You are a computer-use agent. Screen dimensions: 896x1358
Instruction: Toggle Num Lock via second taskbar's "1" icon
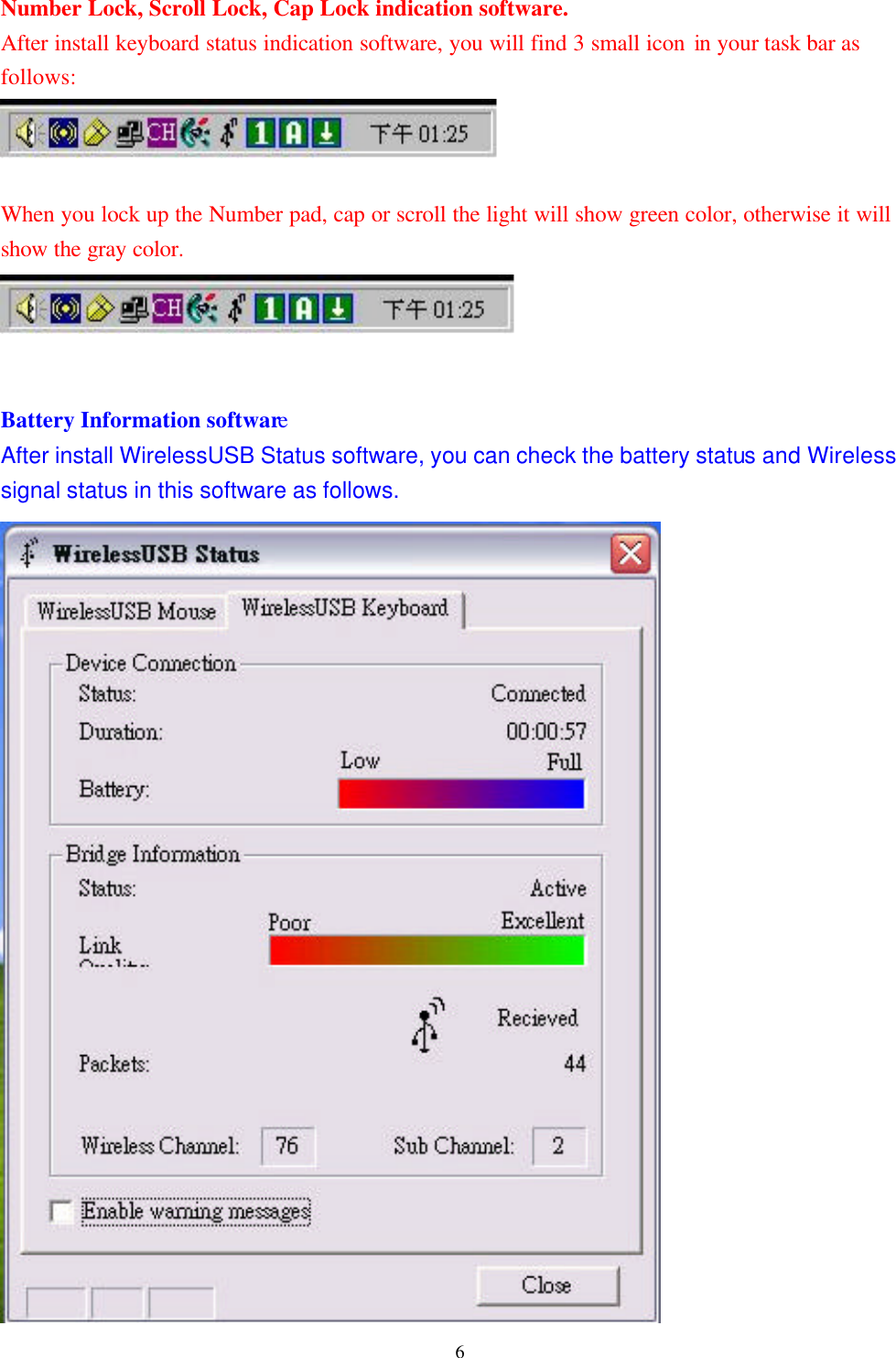[270, 309]
